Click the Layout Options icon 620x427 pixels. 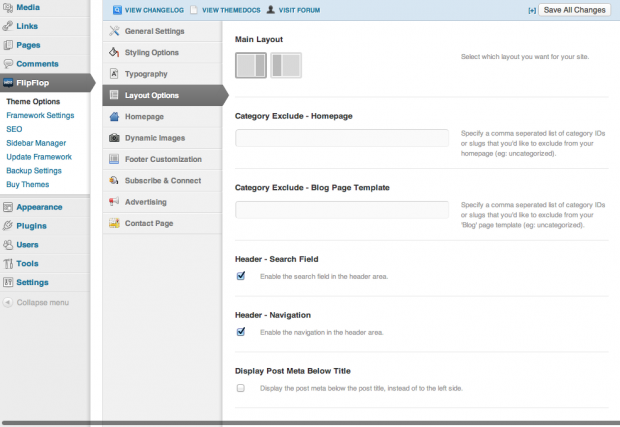pyautogui.click(x=114, y=95)
